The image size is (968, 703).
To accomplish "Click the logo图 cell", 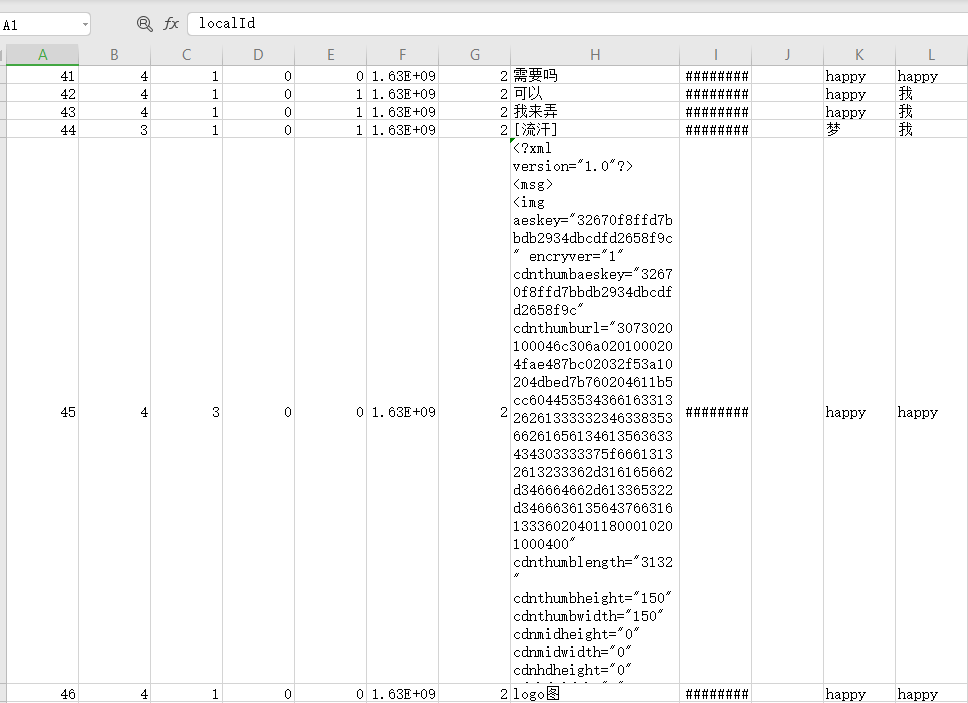I will pyautogui.click(x=595, y=694).
